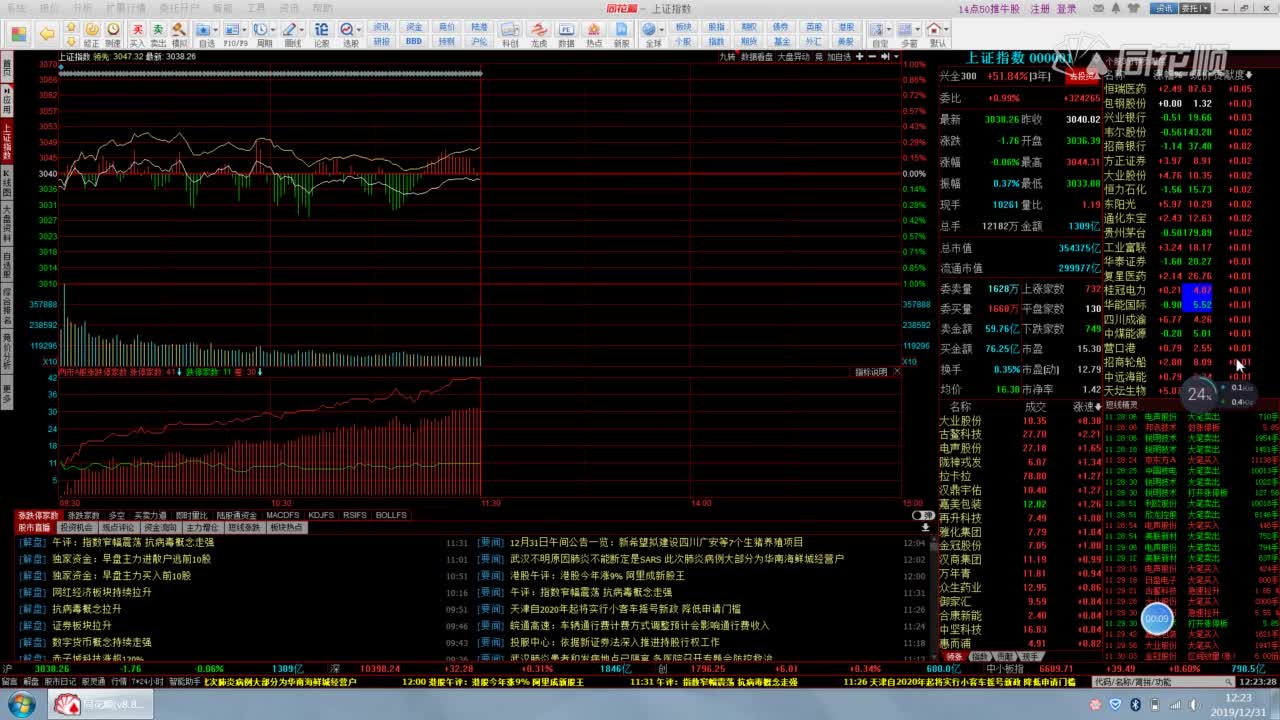
Task: Open dropdown arrow next to 周期 icon
Action: click(x=273, y=30)
